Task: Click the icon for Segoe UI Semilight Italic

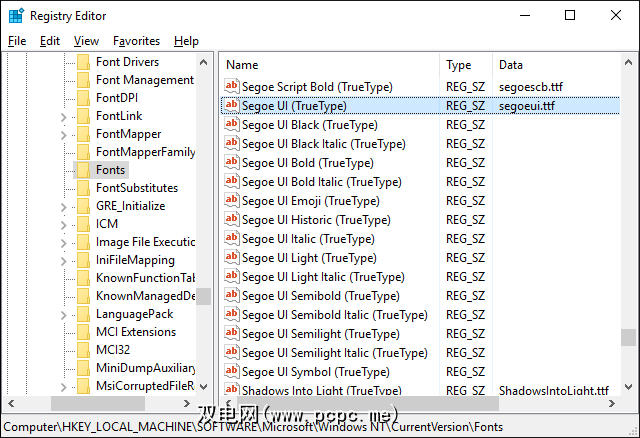Action: pos(231,352)
